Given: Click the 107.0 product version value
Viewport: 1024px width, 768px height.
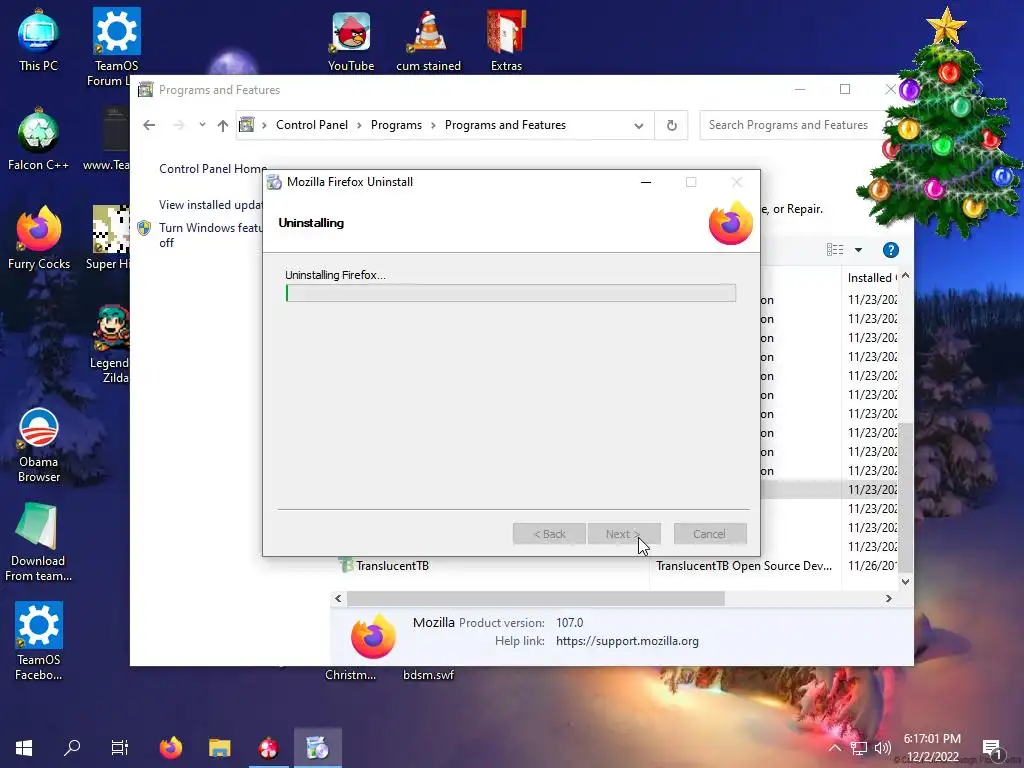Looking at the screenshot, I should pyautogui.click(x=569, y=622).
